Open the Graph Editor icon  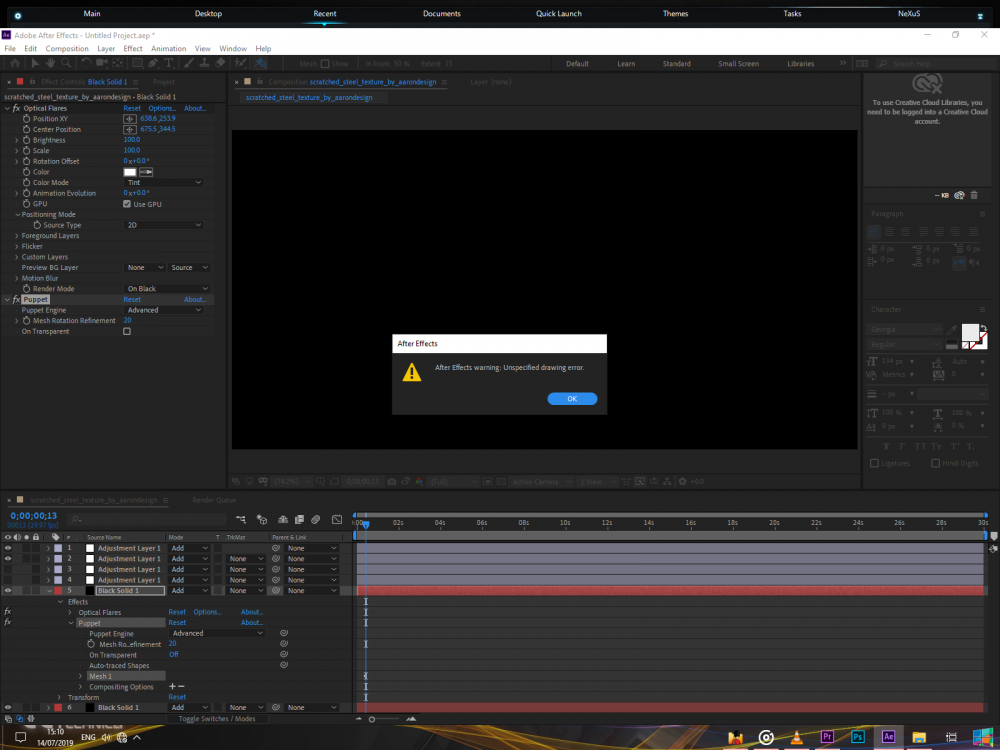(x=337, y=520)
